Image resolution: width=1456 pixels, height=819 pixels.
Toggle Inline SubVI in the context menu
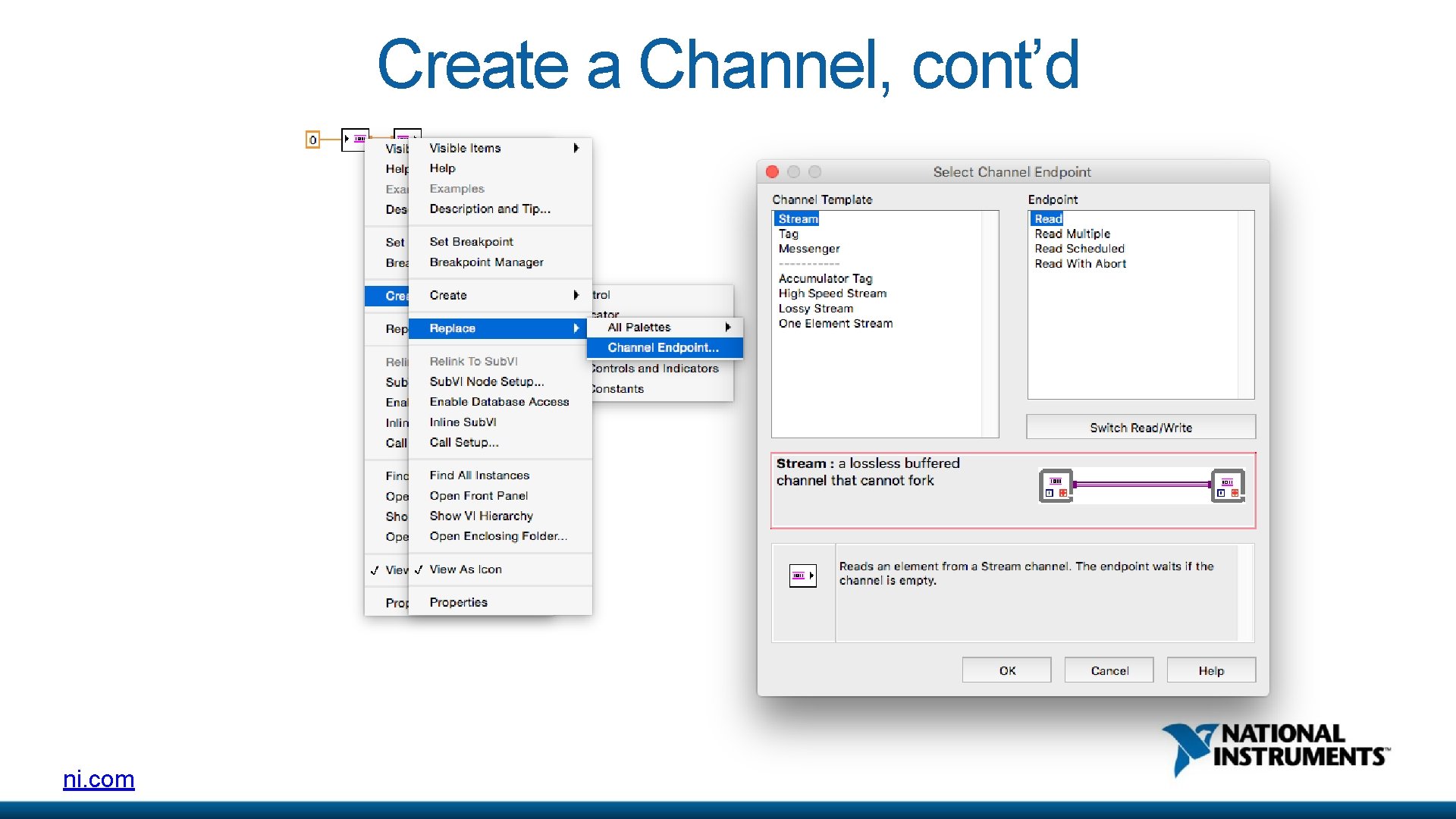[x=463, y=422]
